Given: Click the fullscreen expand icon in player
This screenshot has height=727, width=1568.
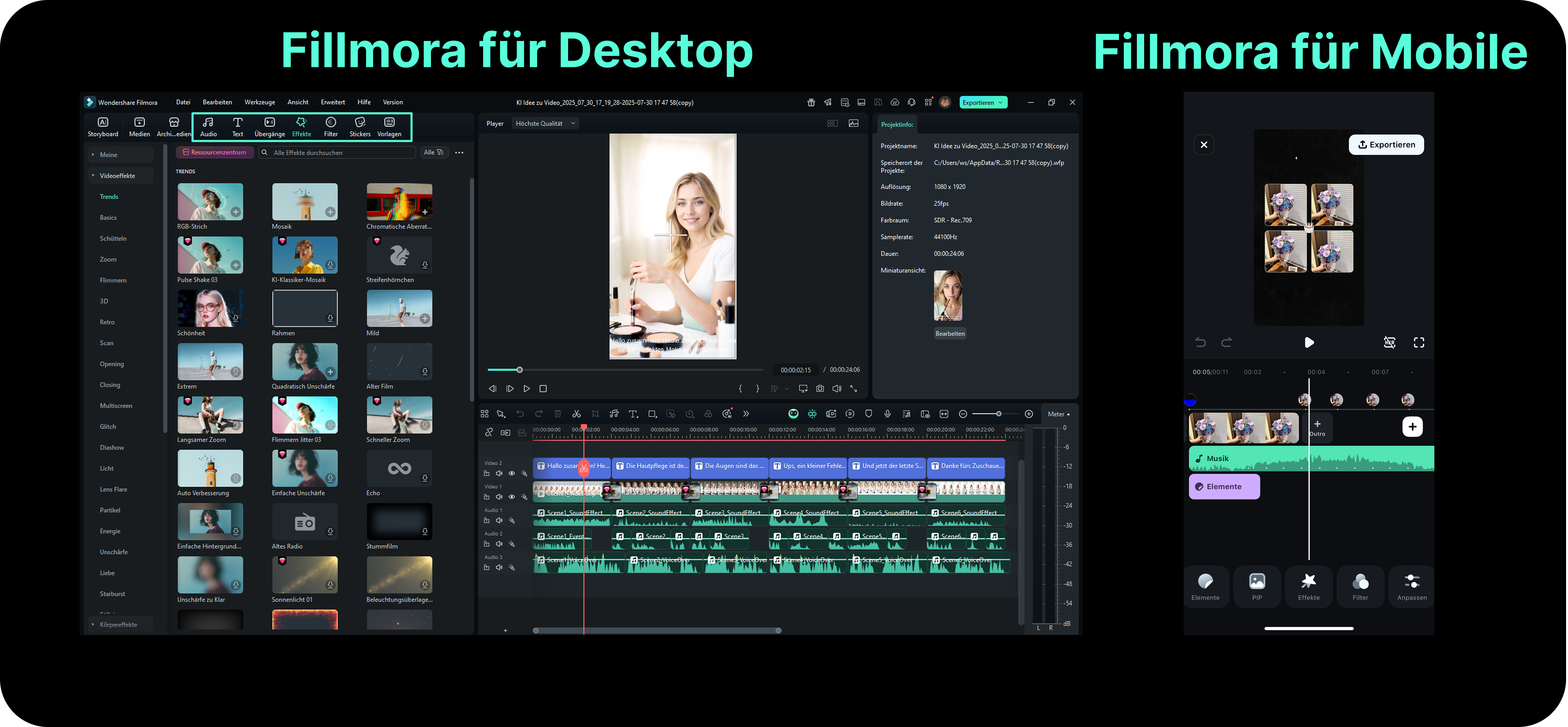Looking at the screenshot, I should [x=854, y=388].
